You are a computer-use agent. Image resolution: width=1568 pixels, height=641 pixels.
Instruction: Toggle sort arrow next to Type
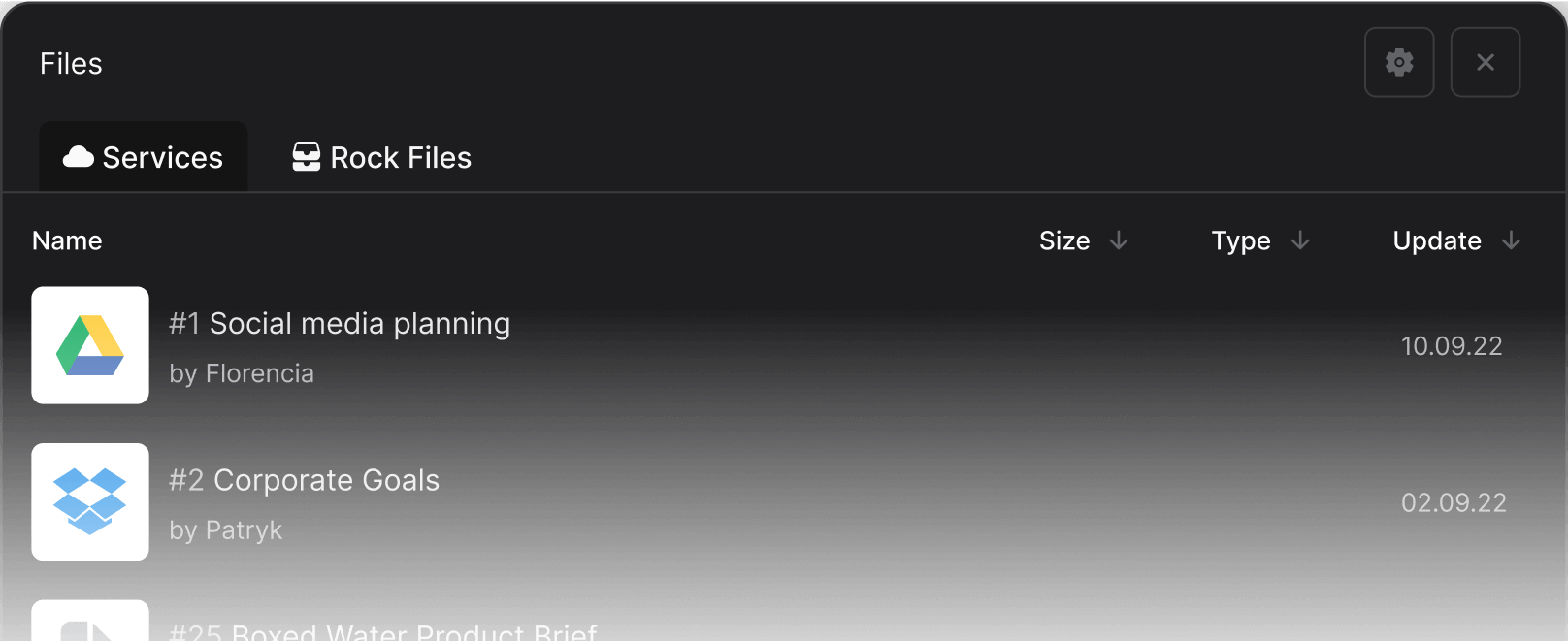[x=1300, y=240]
